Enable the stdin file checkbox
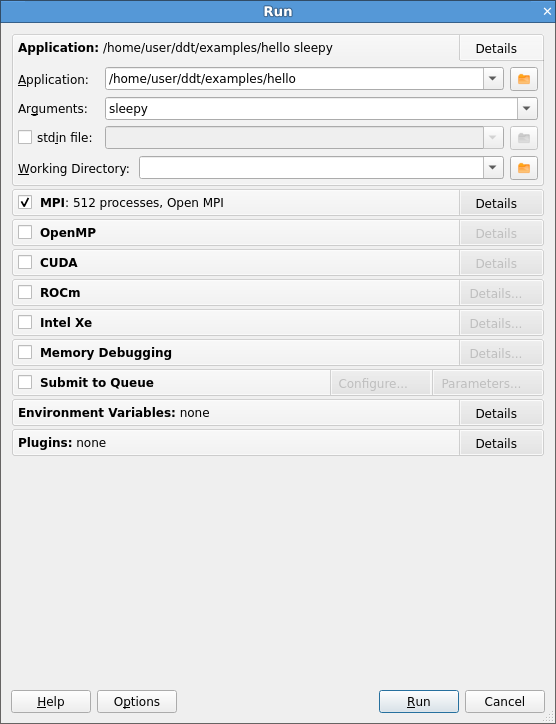This screenshot has width=556, height=724. pyautogui.click(x=25, y=137)
